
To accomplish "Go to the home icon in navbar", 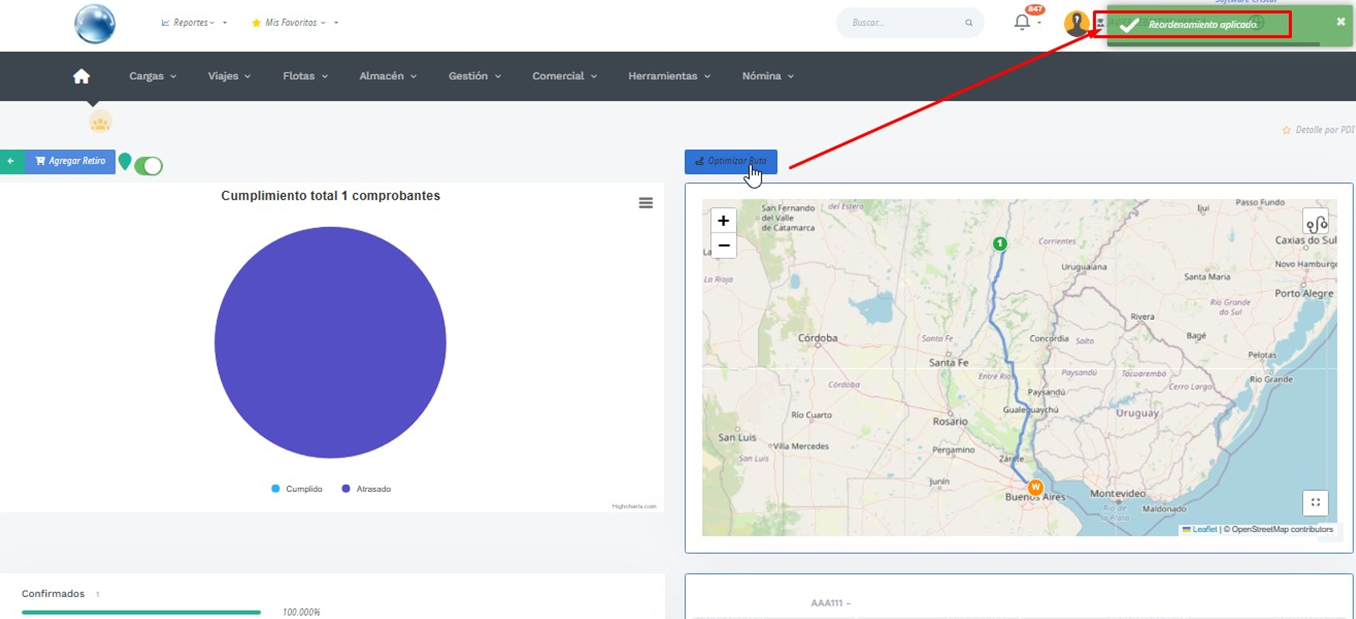I will (x=82, y=76).
